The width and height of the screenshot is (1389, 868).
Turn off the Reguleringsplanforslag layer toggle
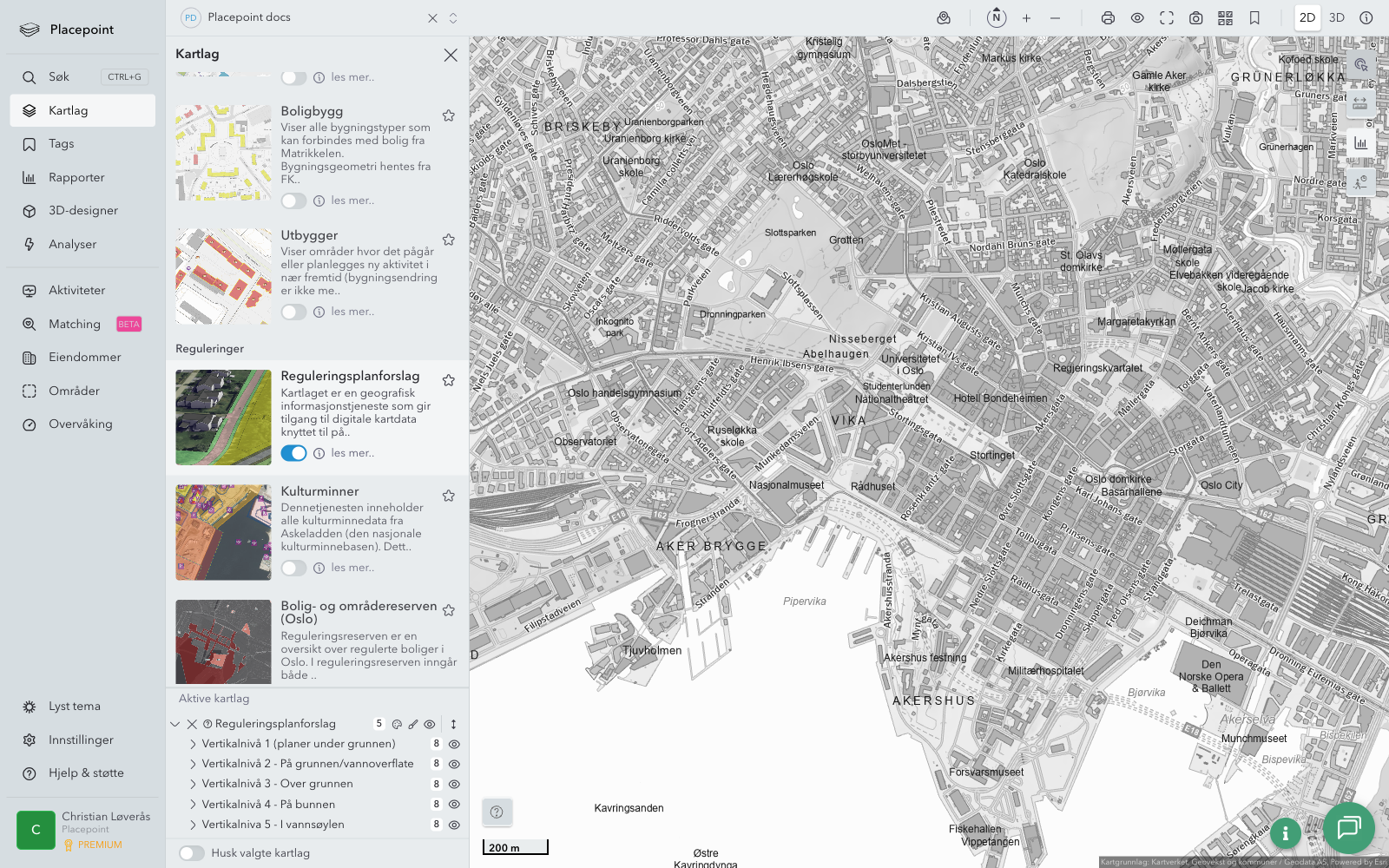[x=293, y=453]
